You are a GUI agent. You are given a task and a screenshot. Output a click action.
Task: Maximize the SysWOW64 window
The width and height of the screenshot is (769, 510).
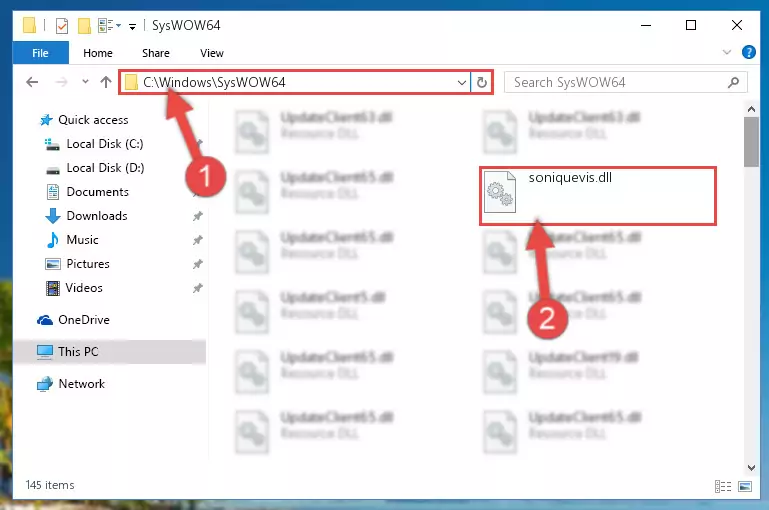[691, 25]
